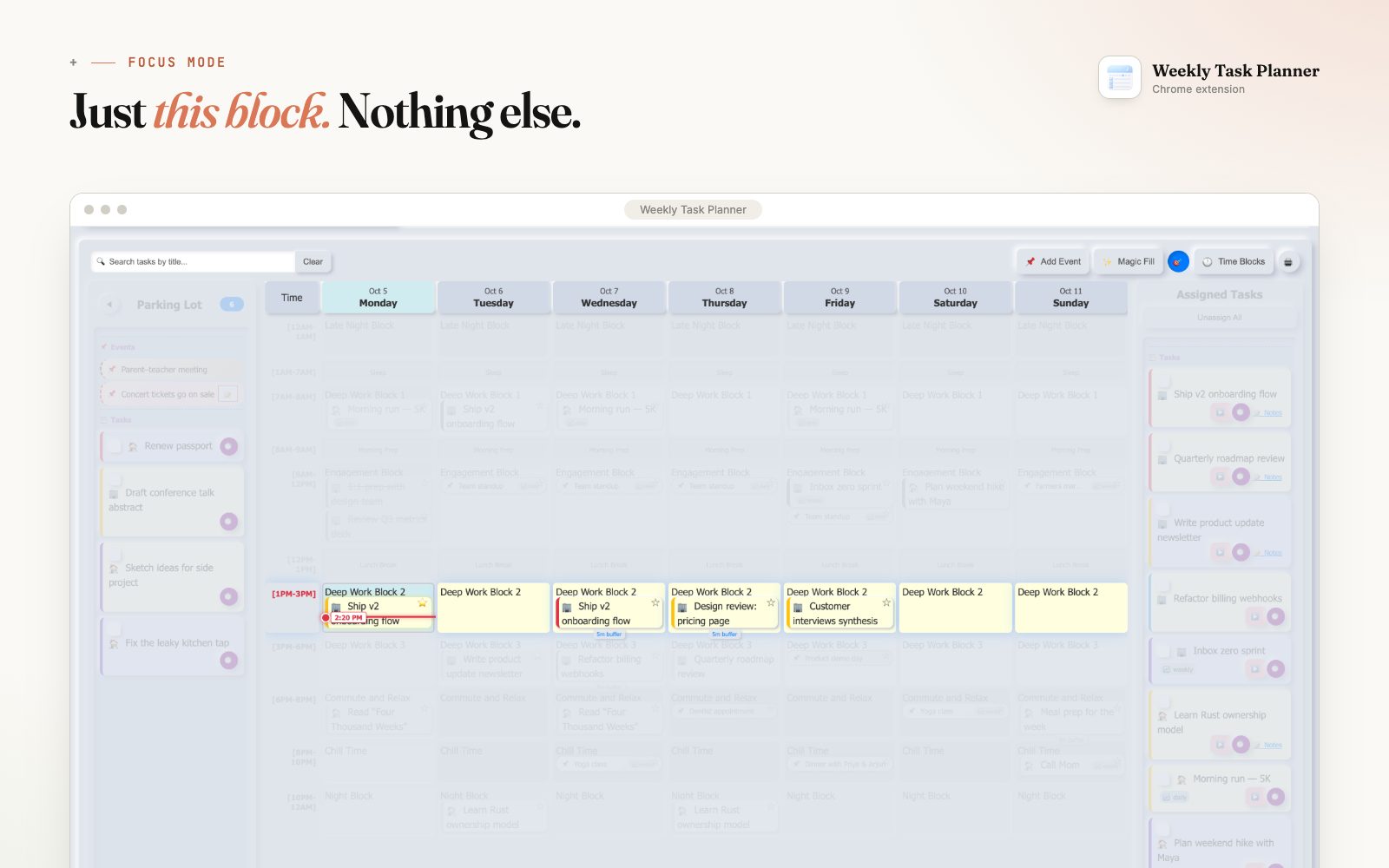Click the [1PM-3PM] time label

coord(293,594)
